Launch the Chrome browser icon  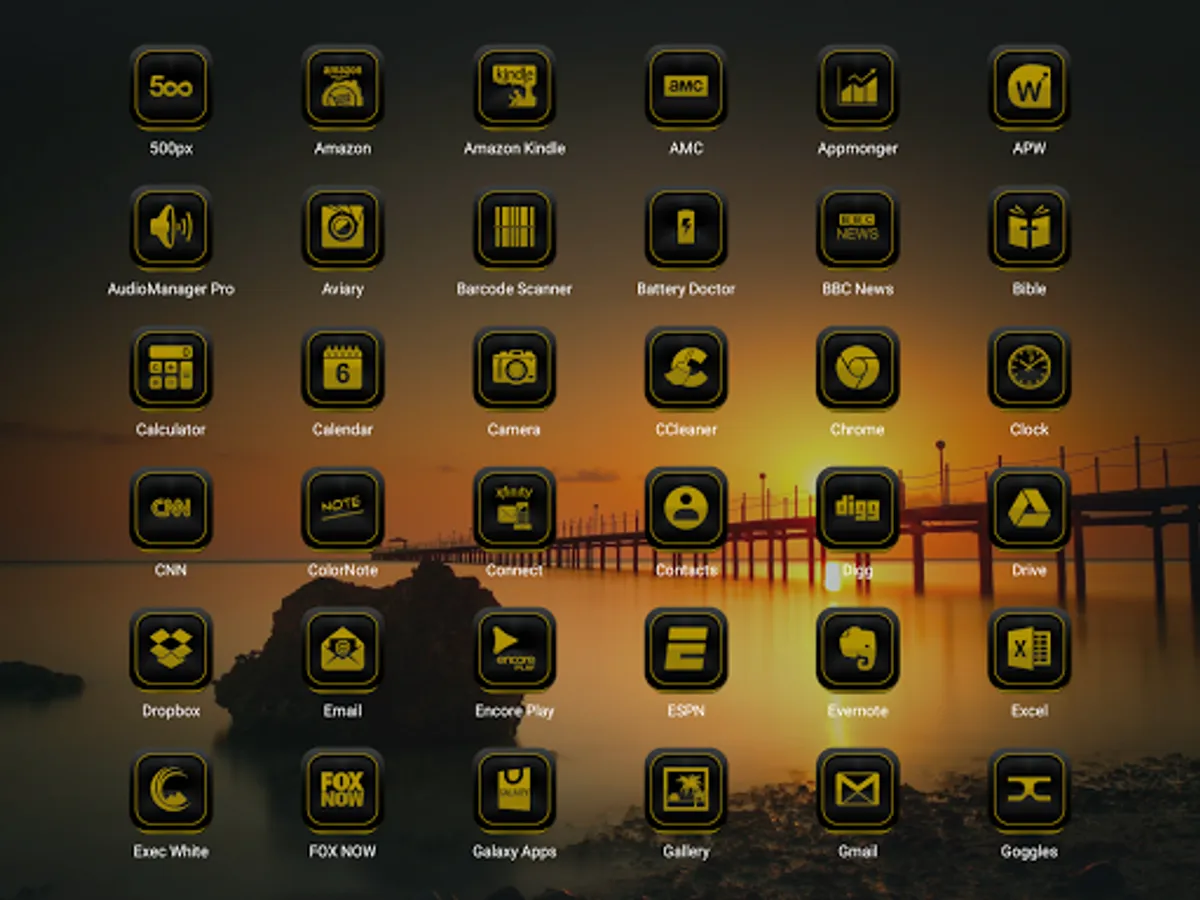coord(858,368)
